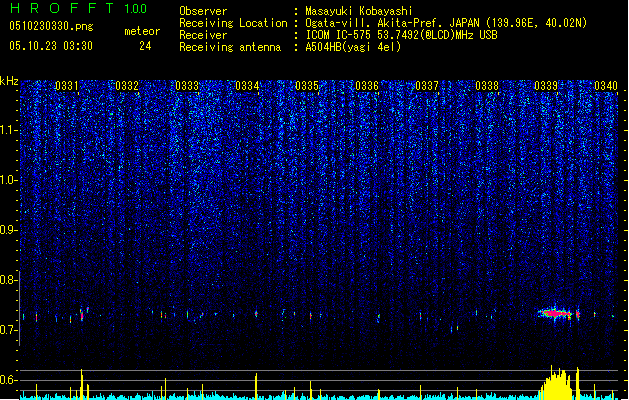
Task: Click the 0.9 frequency axis label
Action: pos(8,230)
